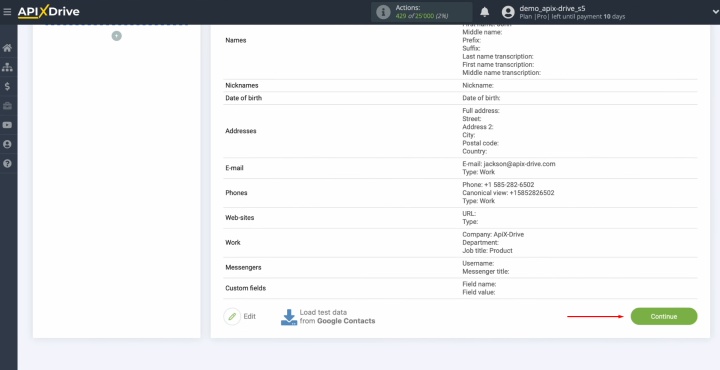Image resolution: width=720 pixels, height=370 pixels.
Task: Click the ApiX-Drive logo
Action: (x=48, y=12)
